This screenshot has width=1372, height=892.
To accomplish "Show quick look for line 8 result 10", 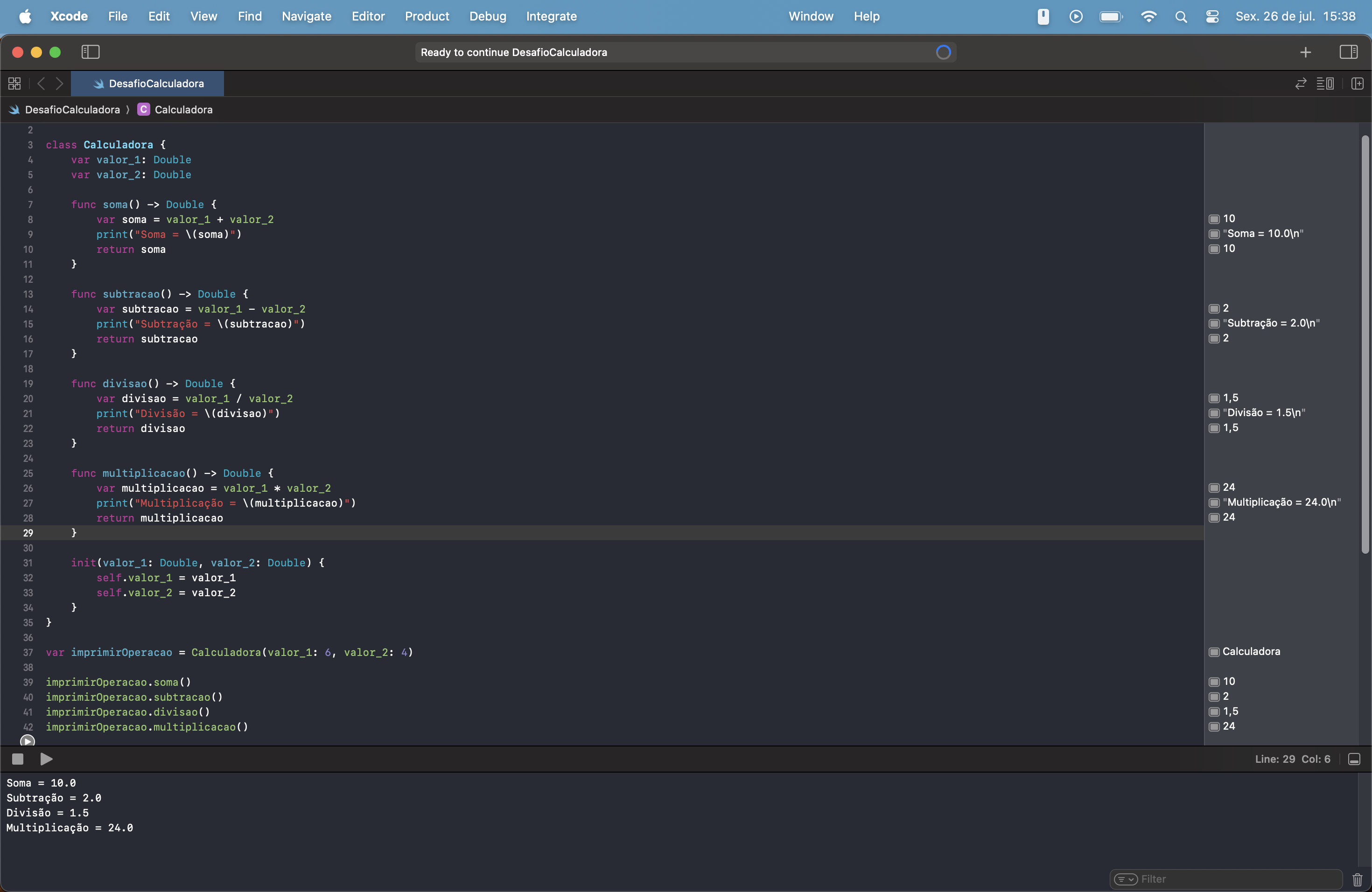I will click(1214, 219).
